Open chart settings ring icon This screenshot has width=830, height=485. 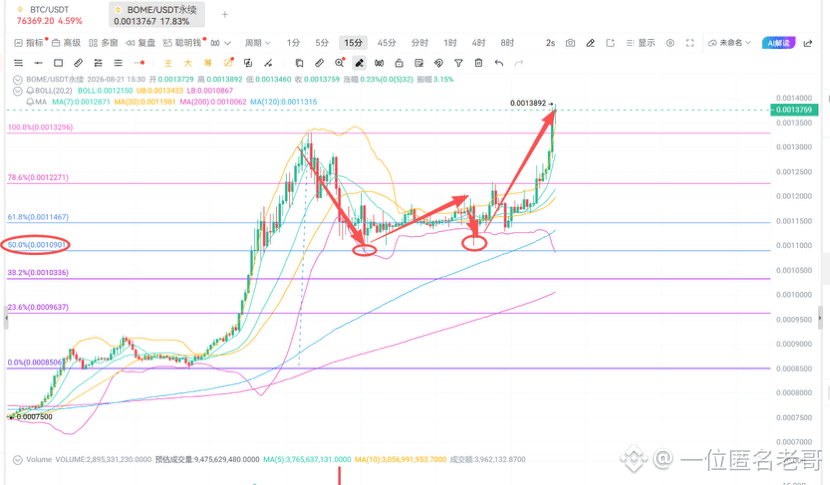point(670,43)
